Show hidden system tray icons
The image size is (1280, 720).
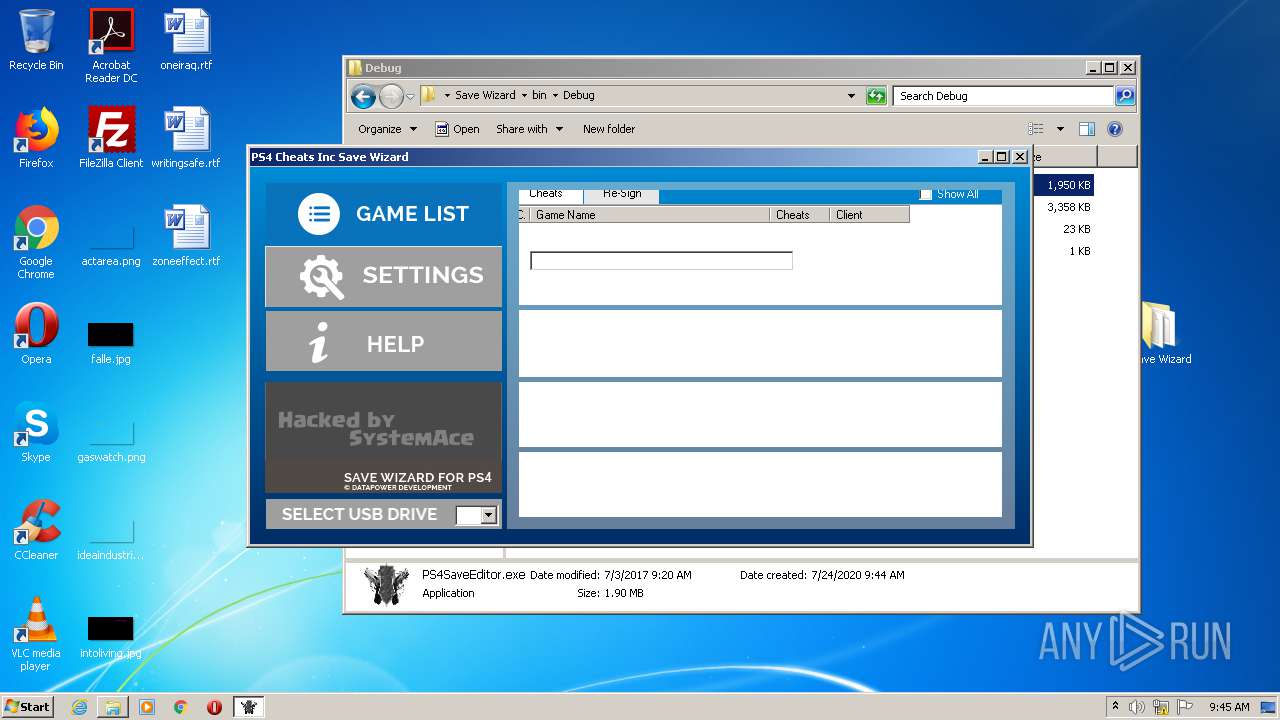click(1115, 707)
